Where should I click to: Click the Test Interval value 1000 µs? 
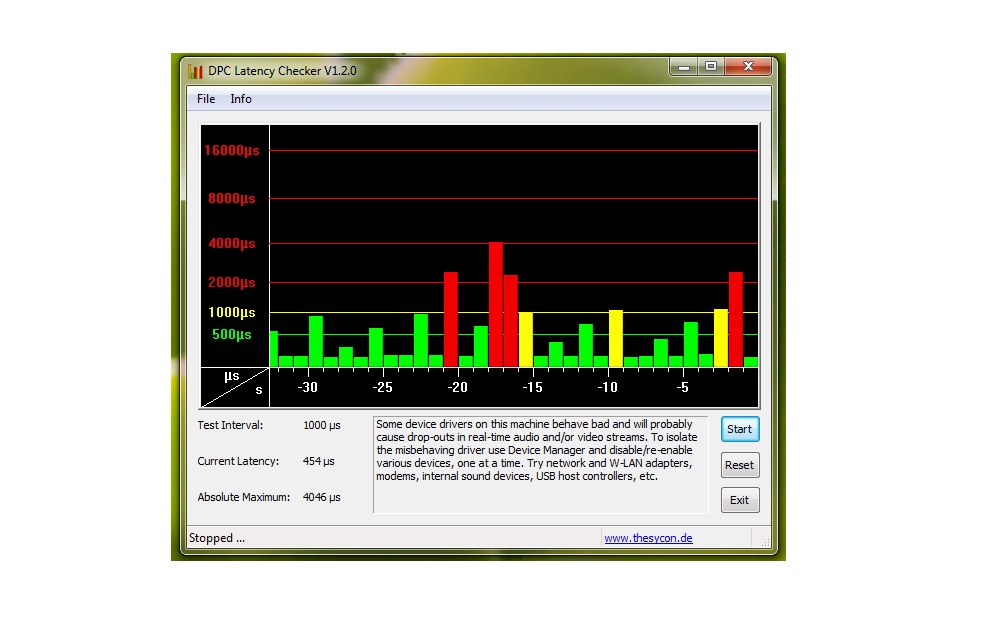pyautogui.click(x=321, y=426)
